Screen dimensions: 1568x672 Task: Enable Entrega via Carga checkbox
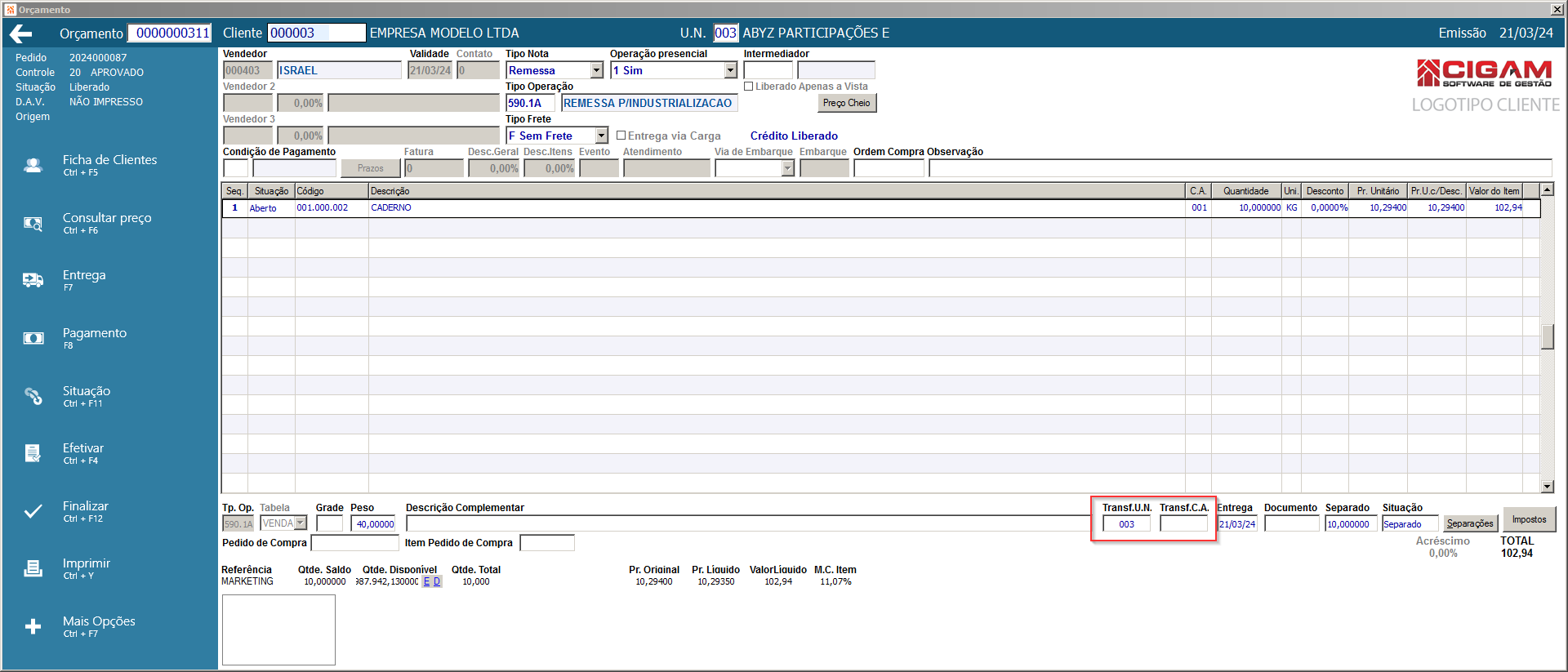pyautogui.click(x=621, y=136)
